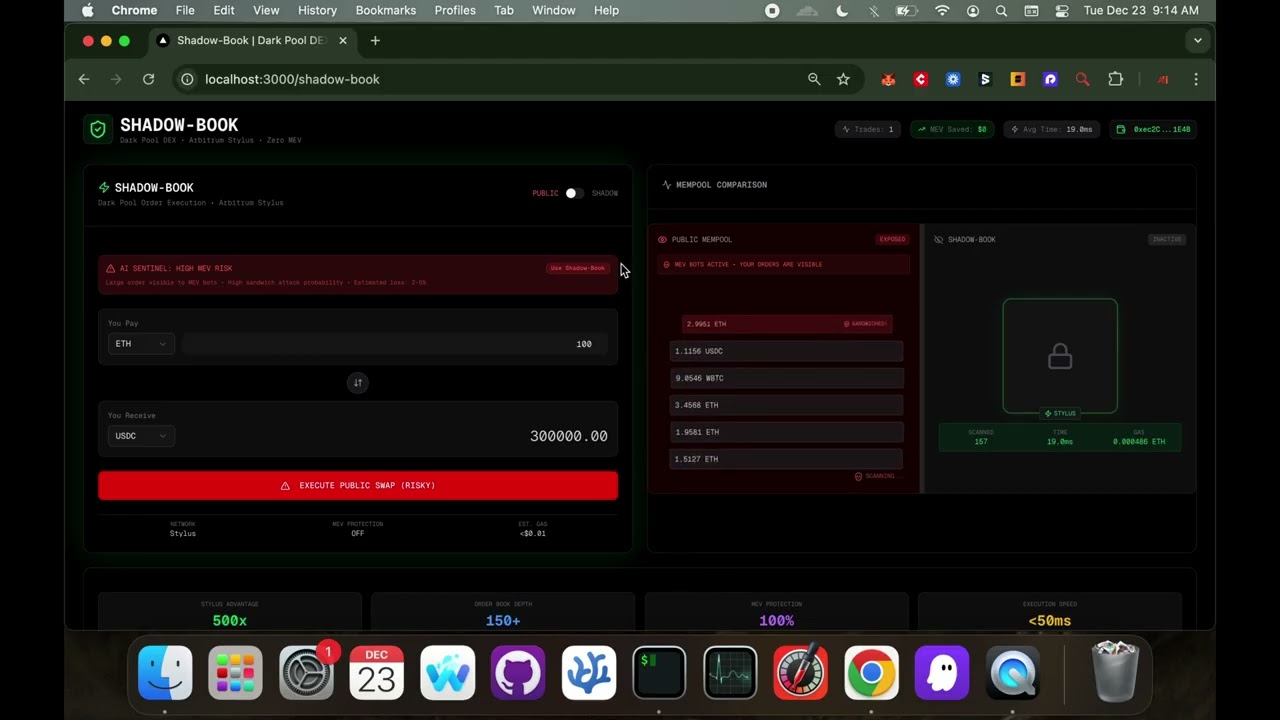Click the 100% MEV Protection card
This screenshot has height=720, width=1280.
(777, 612)
